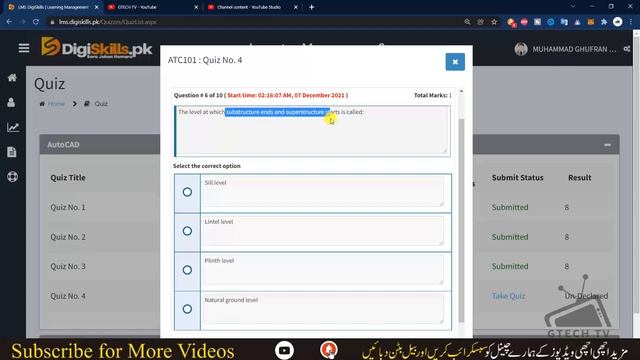Click the Quiz breadcrumb item
This screenshot has height=360, width=640.
click(101, 104)
